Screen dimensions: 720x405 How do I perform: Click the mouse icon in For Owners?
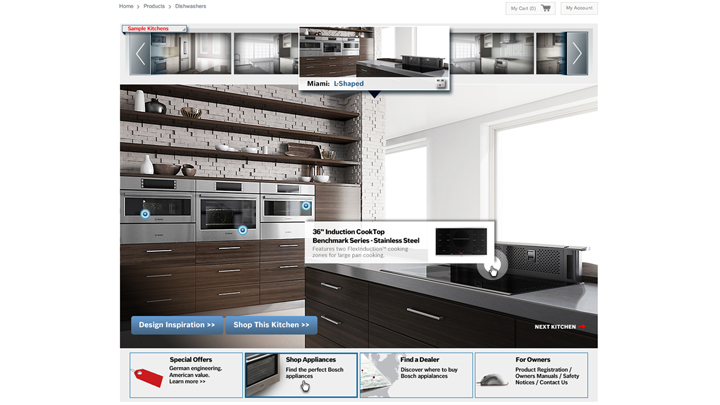[x=492, y=380]
